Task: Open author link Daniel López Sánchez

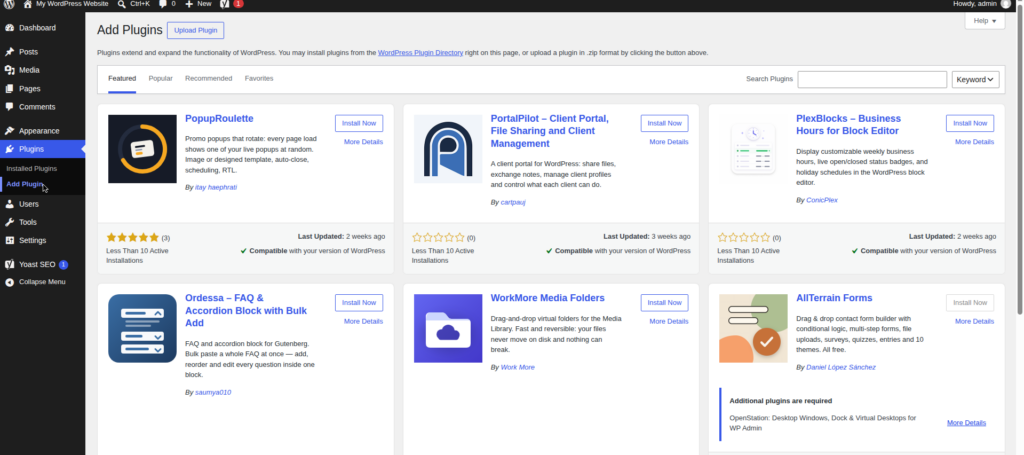Action: pos(841,368)
